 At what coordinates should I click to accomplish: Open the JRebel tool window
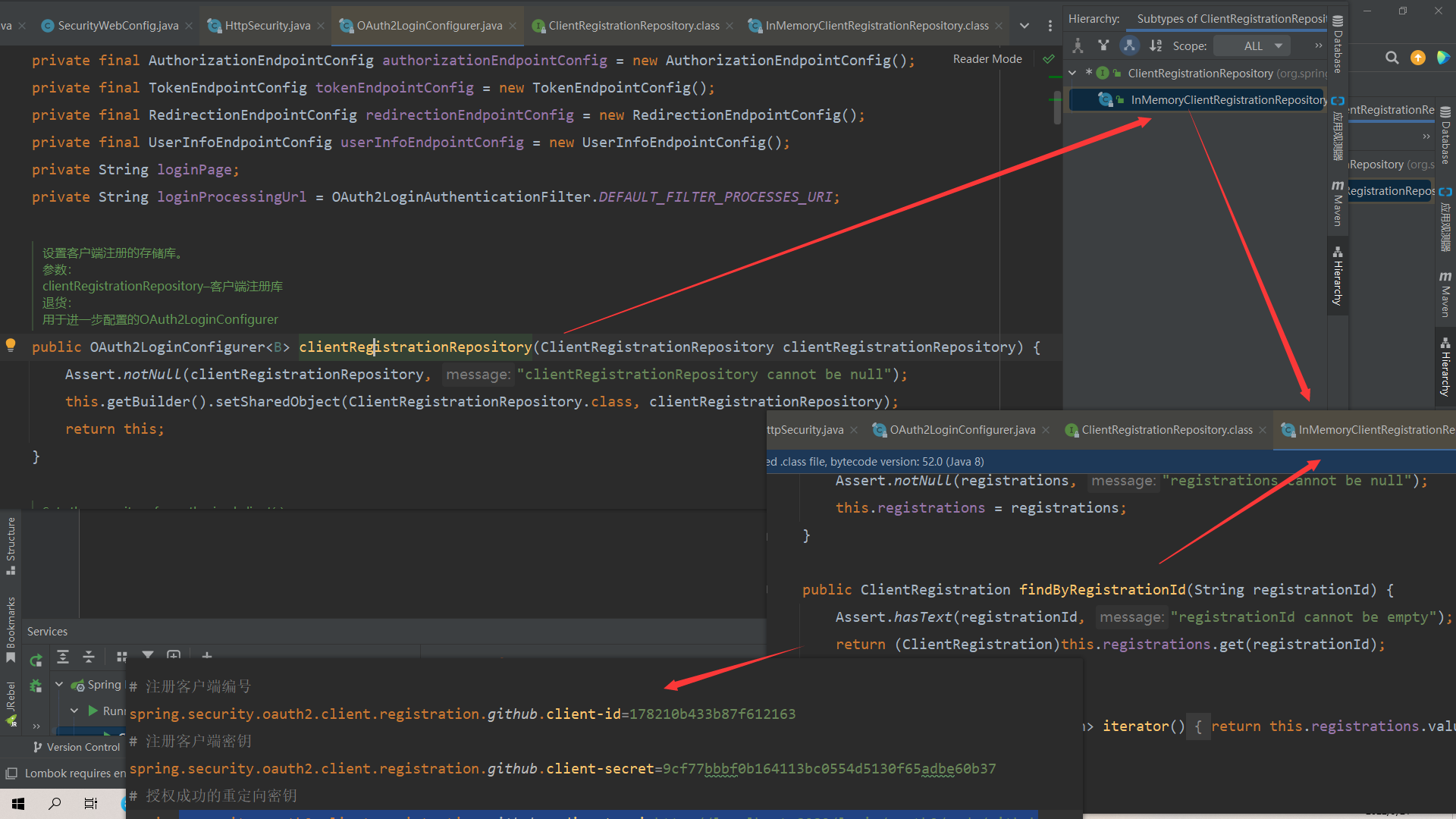[11, 704]
